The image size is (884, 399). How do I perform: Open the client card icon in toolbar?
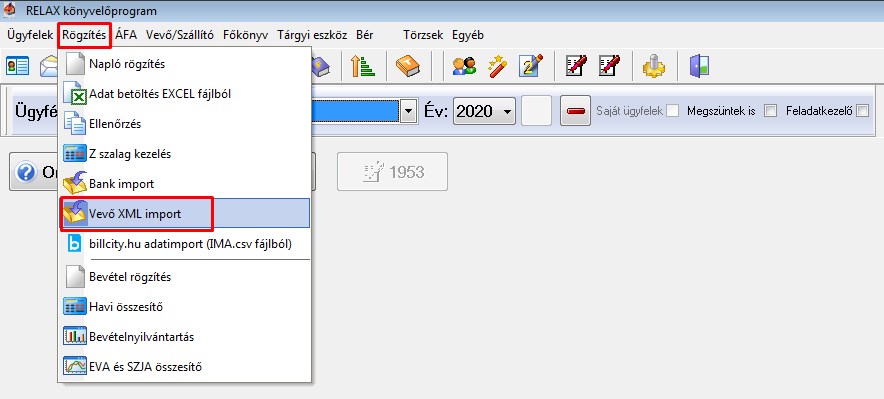pyautogui.click(x=17, y=66)
